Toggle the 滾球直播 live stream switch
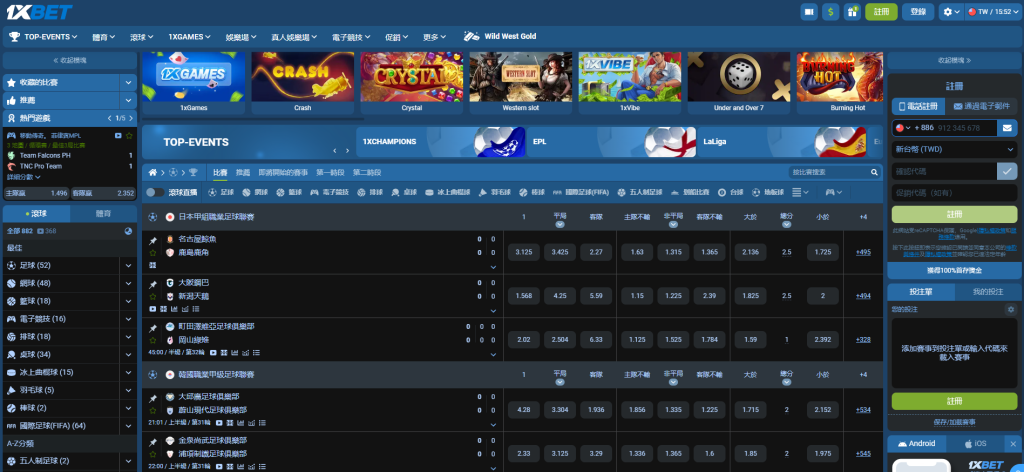The image size is (1024, 472). (155, 192)
